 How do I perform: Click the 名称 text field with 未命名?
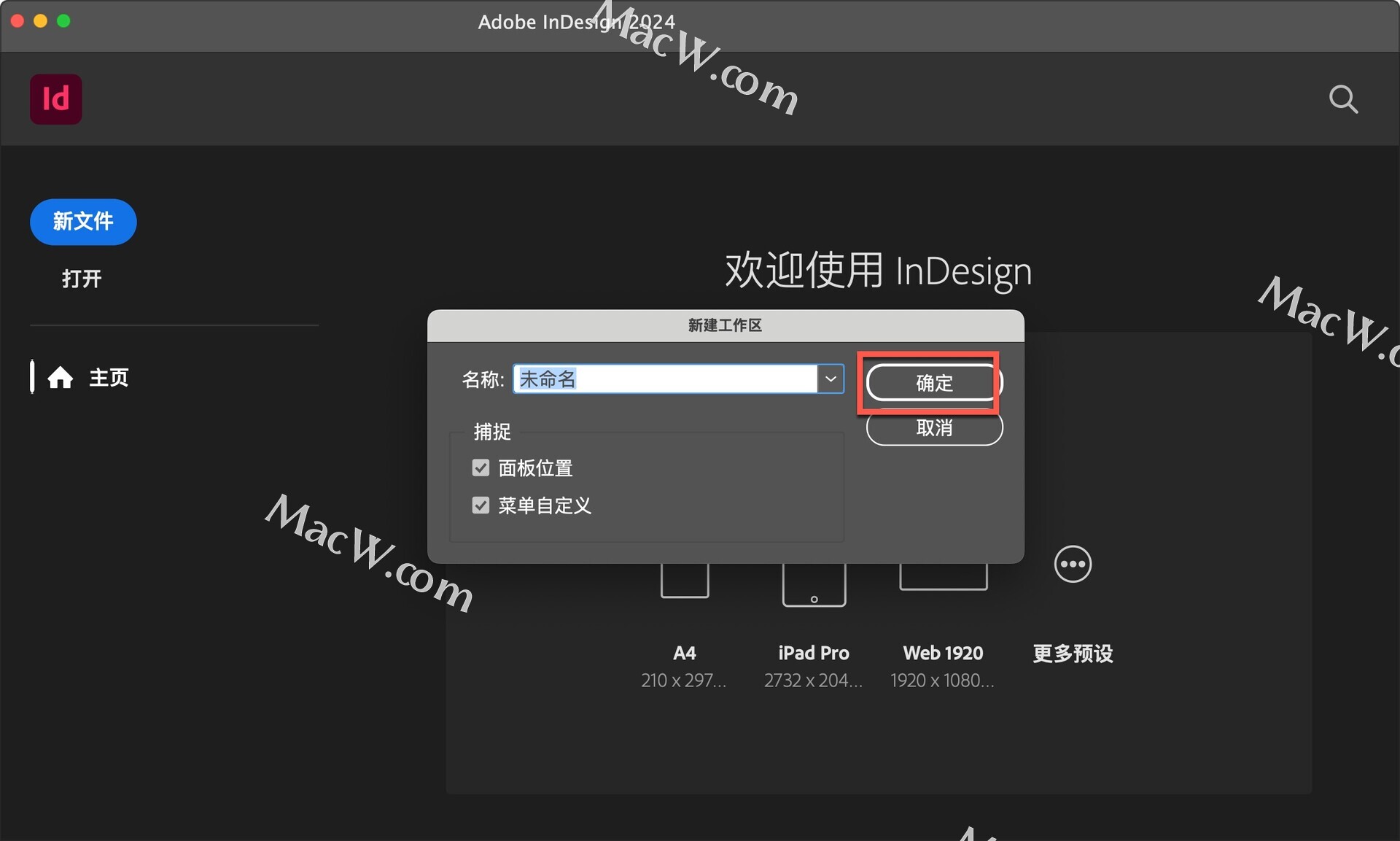tap(665, 379)
